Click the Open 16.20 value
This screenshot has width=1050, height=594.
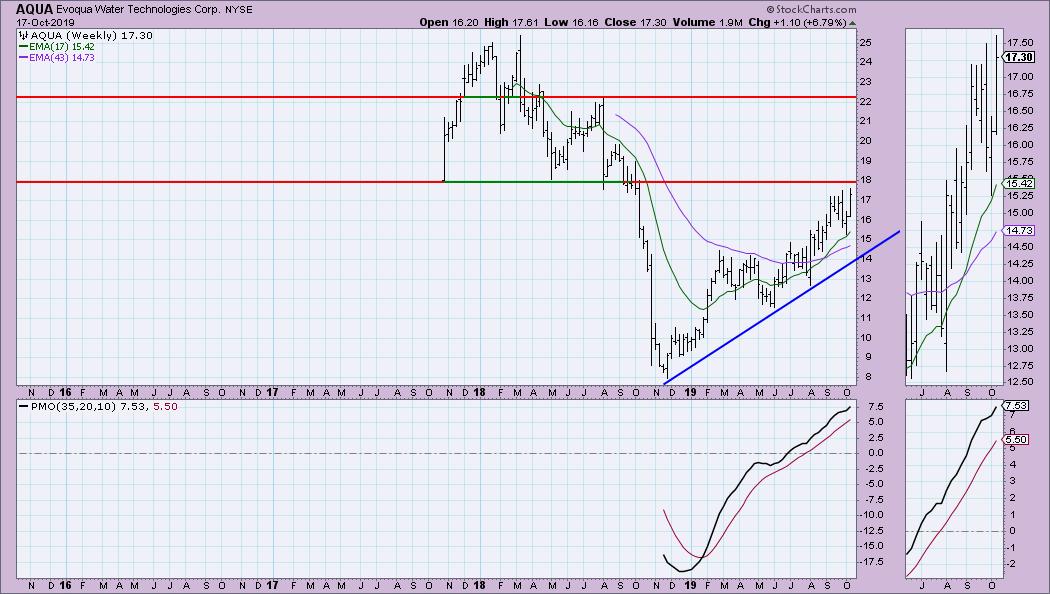[x=449, y=22]
